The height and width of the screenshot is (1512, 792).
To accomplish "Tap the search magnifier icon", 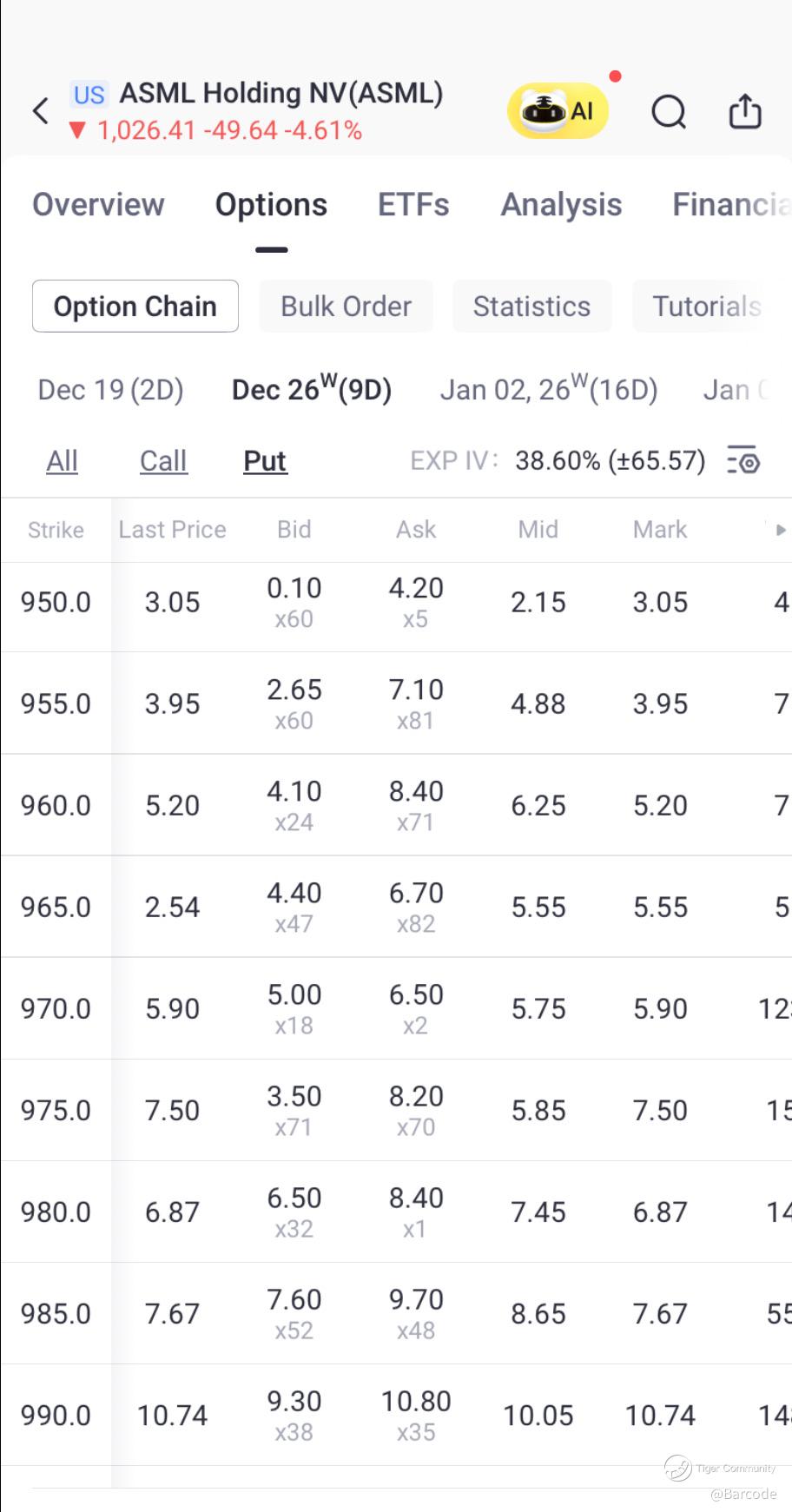I will click(669, 112).
